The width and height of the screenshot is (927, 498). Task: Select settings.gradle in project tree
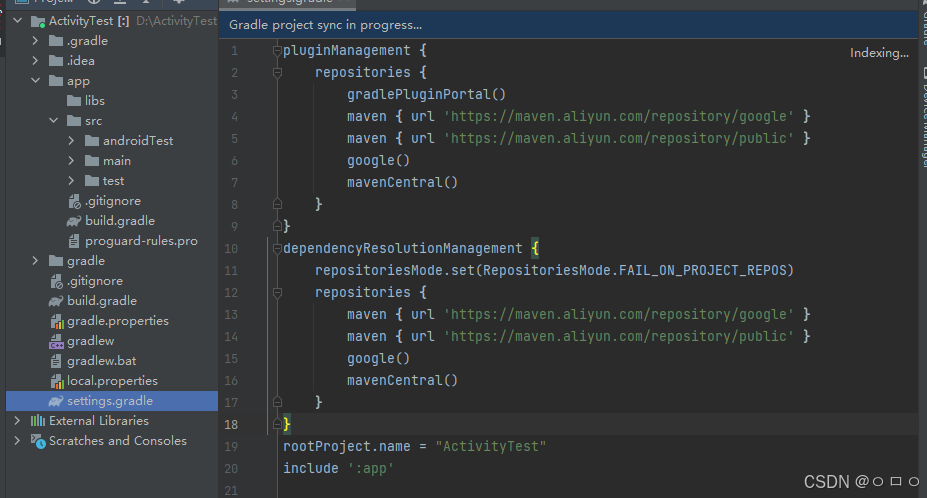click(x=112, y=401)
